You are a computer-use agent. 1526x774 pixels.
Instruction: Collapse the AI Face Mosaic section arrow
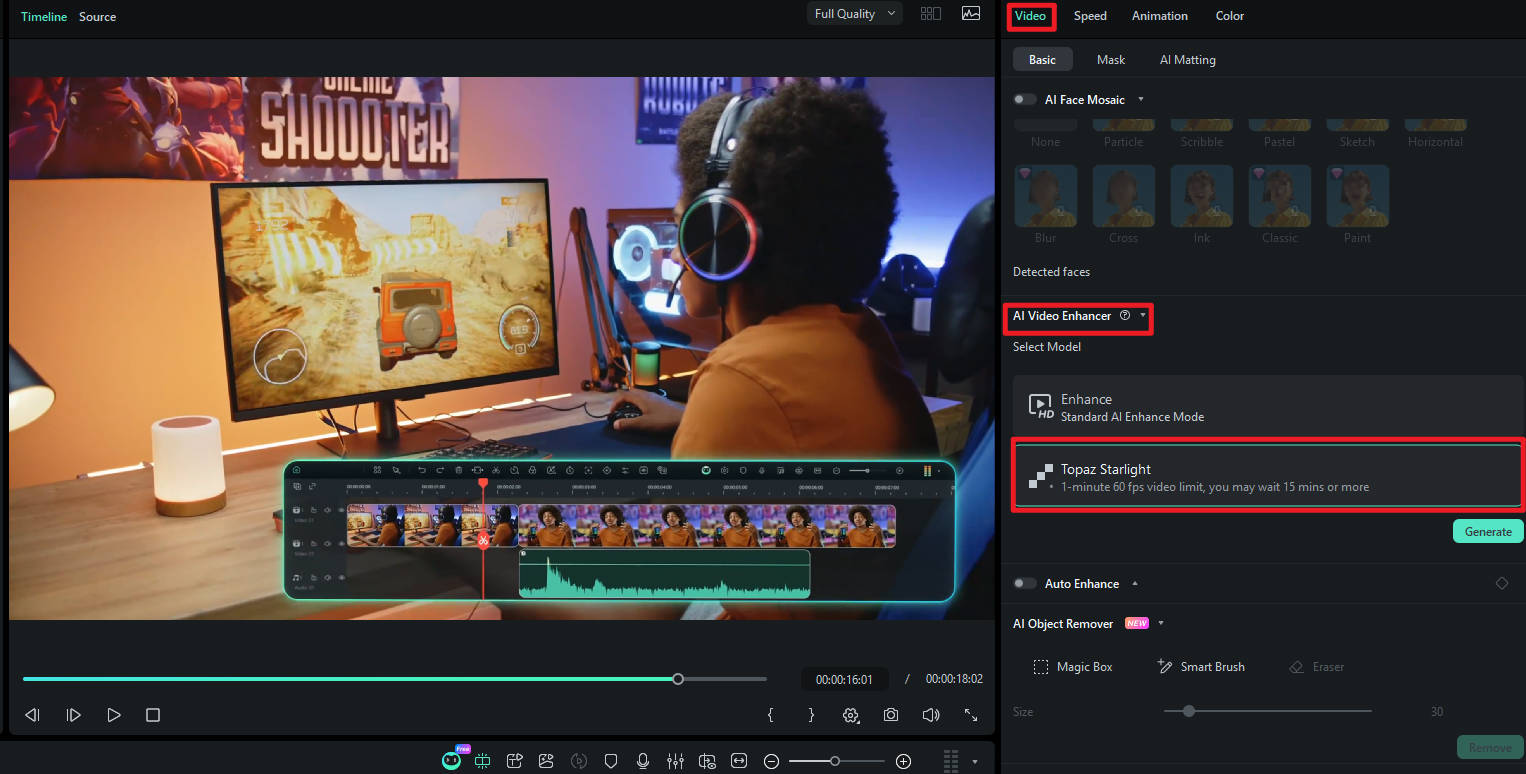(x=1141, y=100)
